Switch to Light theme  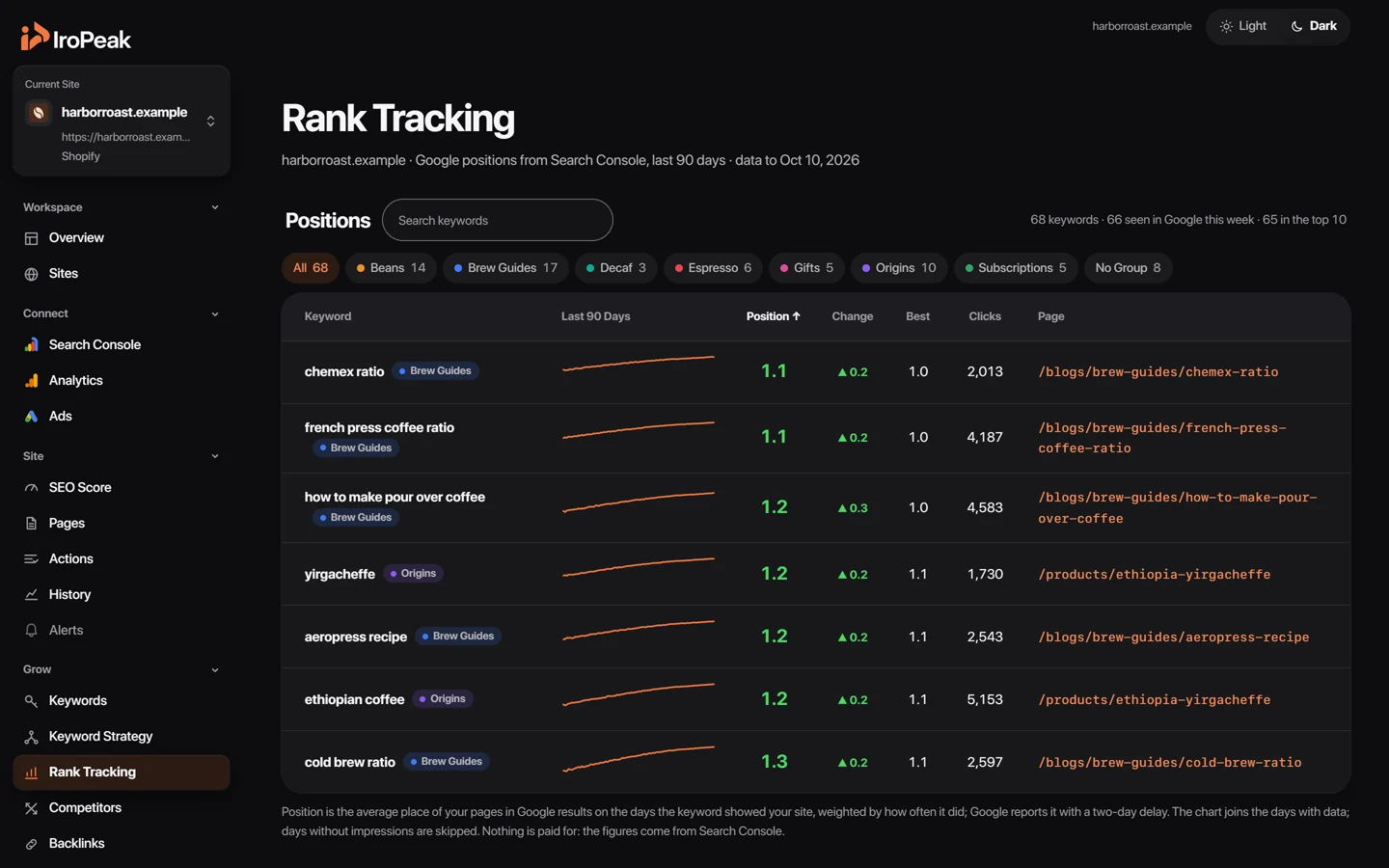[x=1243, y=26]
